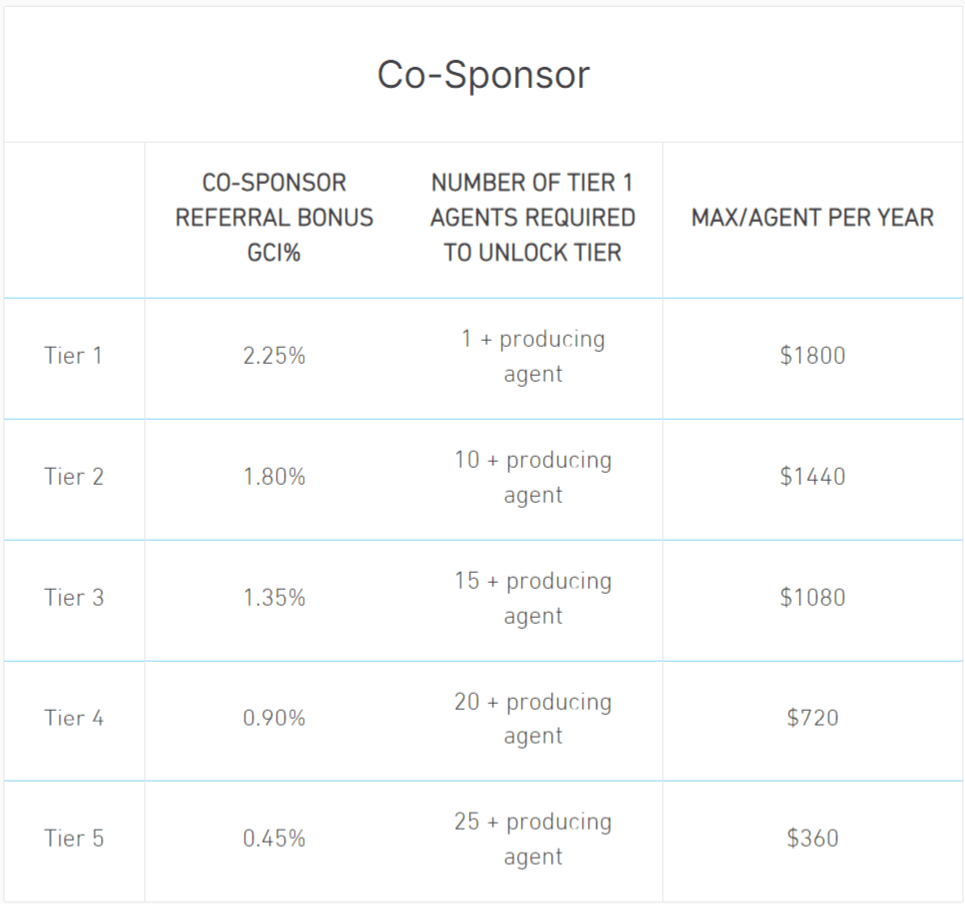Screen dimensions: 965x904
Task: Click the Co-Sponsor table title
Action: point(483,75)
